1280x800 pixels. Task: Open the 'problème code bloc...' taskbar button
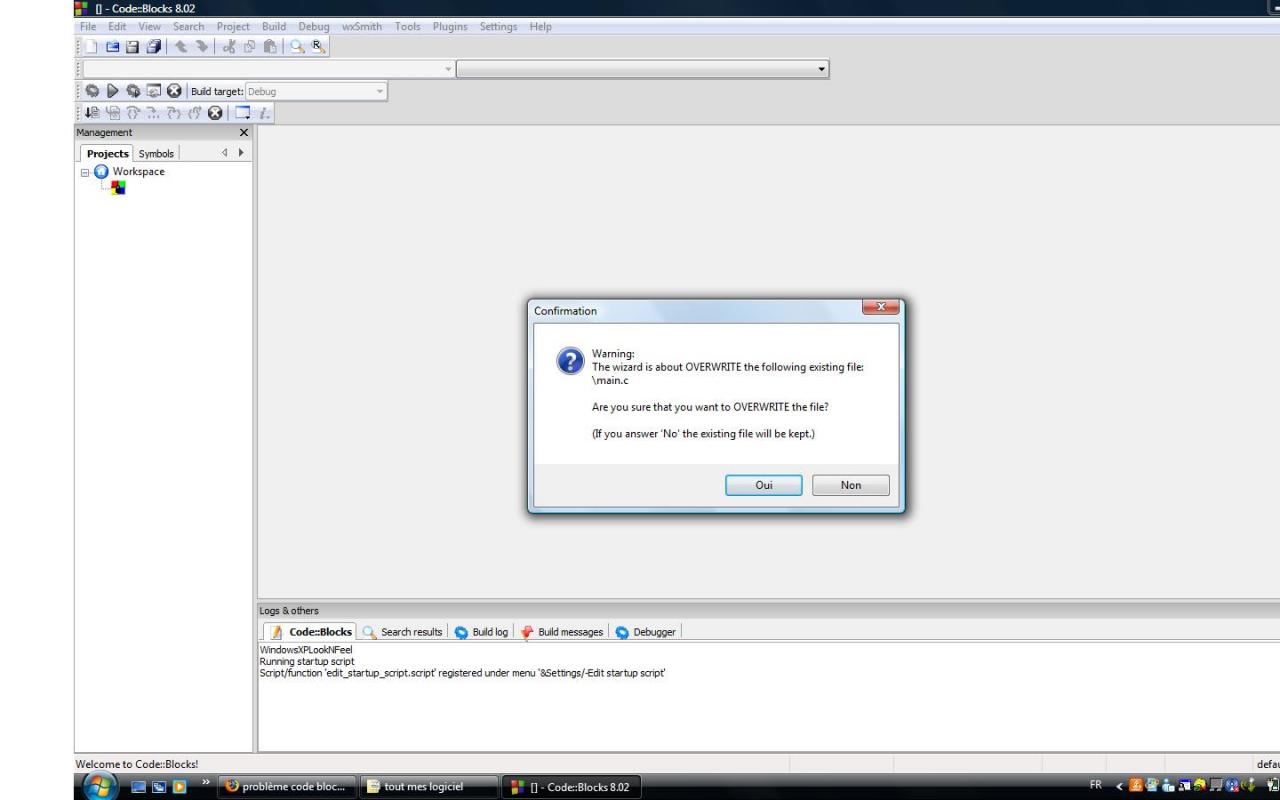tap(286, 787)
